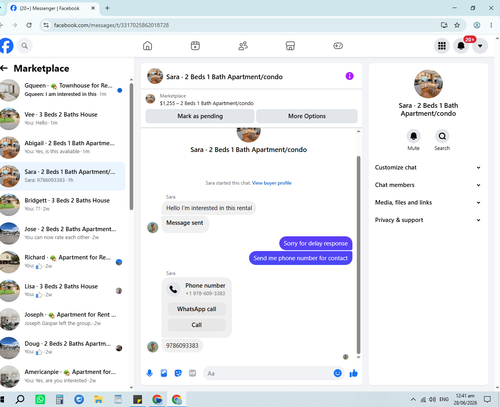Reload the page in browser
This screenshot has width=500, height=407.
click(29, 25)
